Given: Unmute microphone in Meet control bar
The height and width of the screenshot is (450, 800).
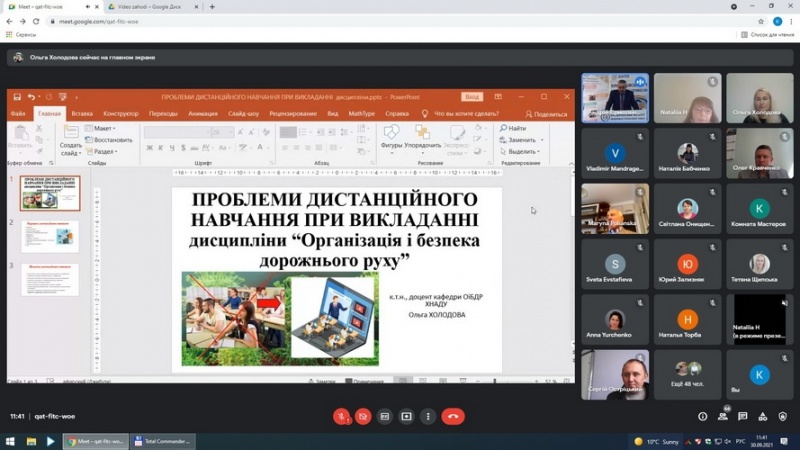Looking at the screenshot, I should coord(341,416).
